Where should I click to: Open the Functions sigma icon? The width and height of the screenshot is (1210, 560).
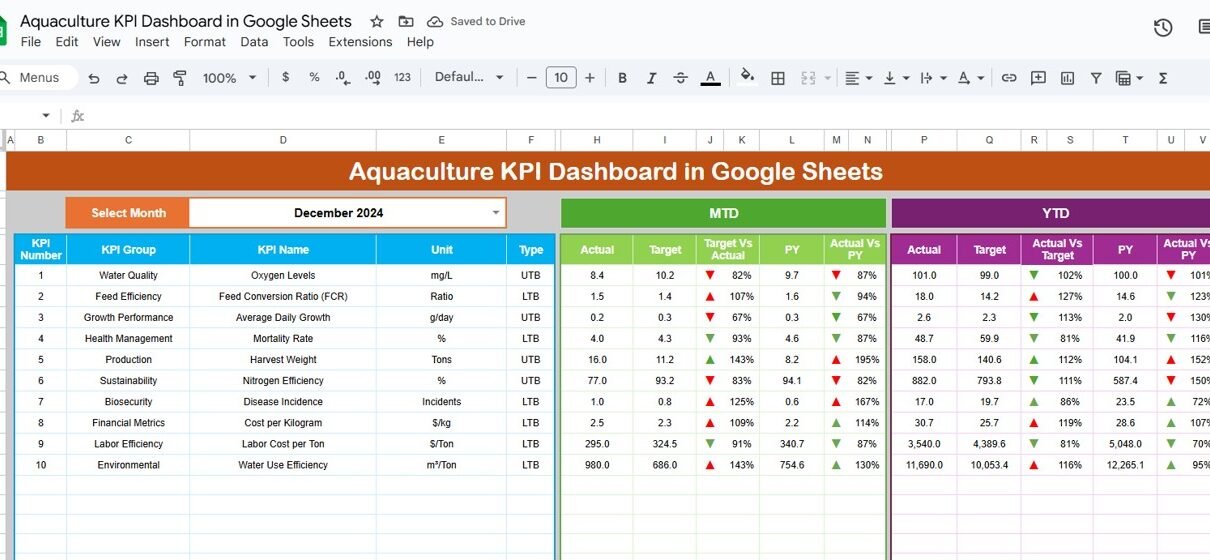click(1163, 78)
